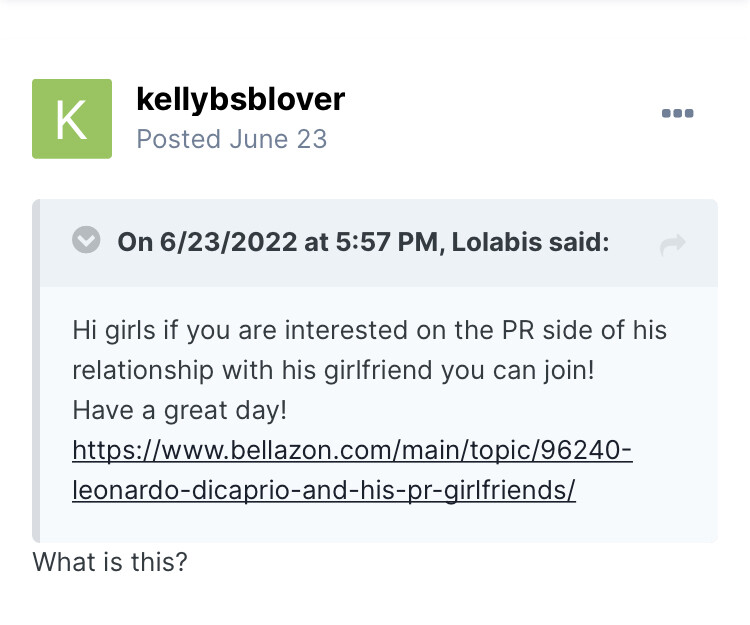Collapse the quote with the chevron icon
The image size is (750, 625).
point(87,241)
